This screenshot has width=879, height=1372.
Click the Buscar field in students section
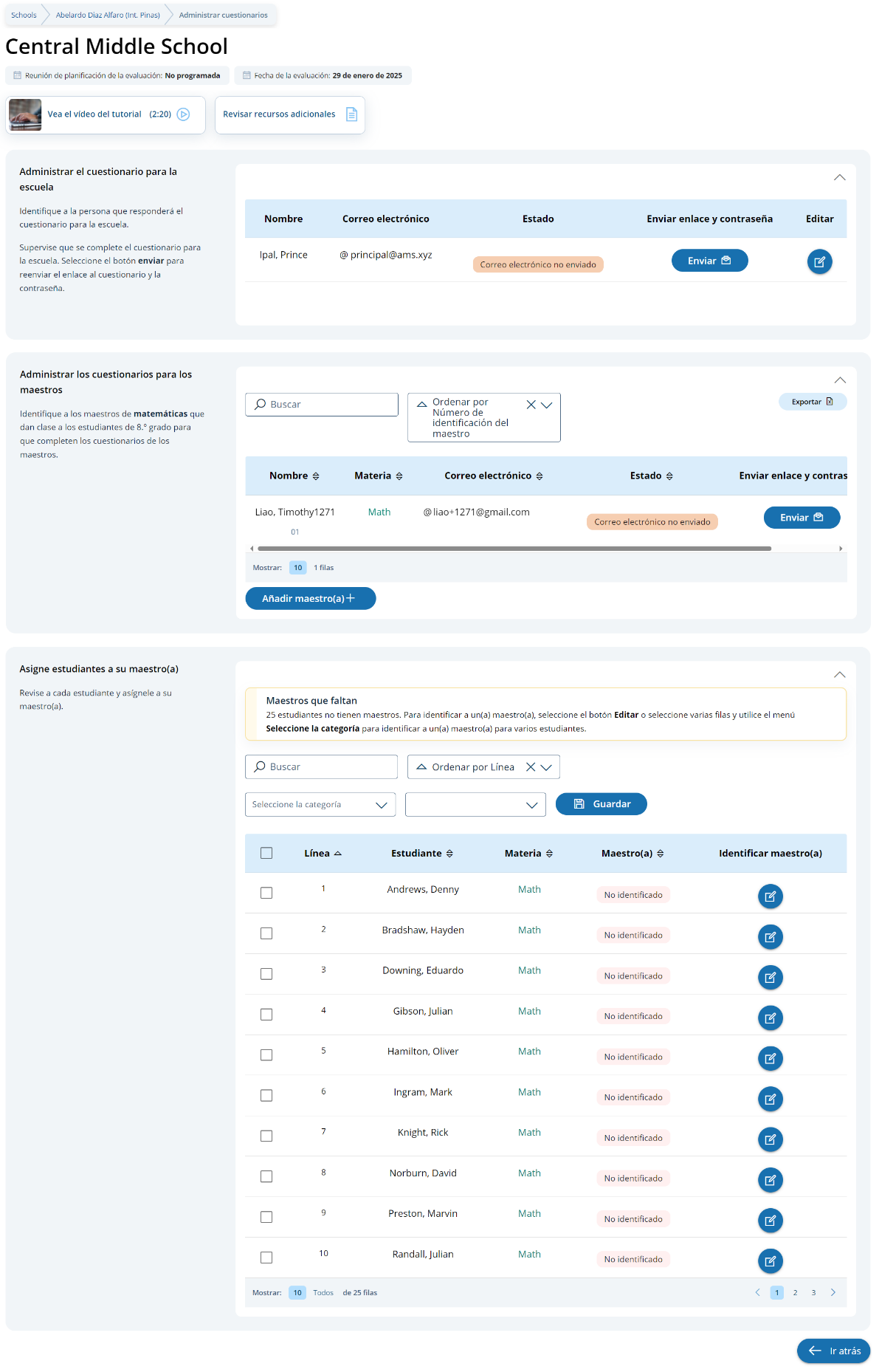pos(322,767)
